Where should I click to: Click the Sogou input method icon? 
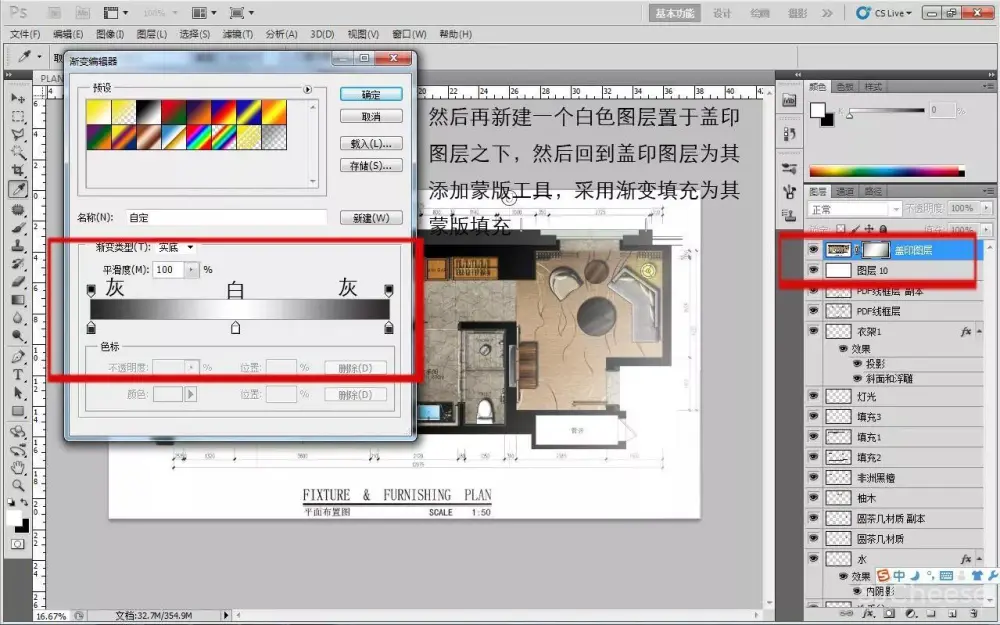[884, 576]
